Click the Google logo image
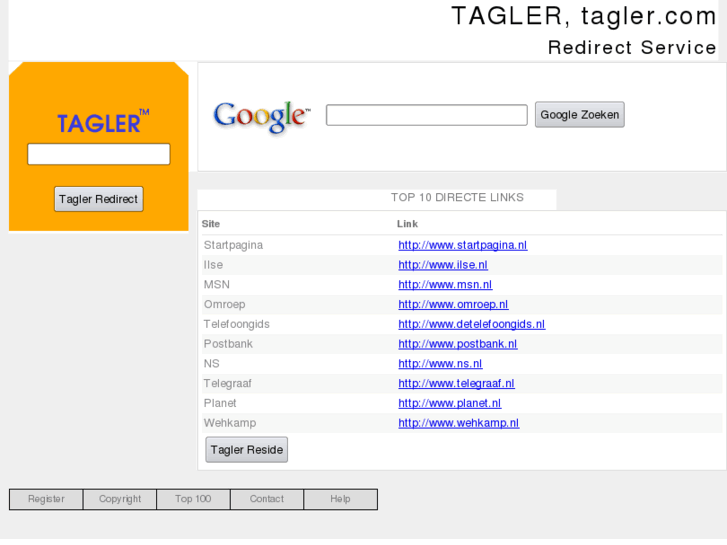 [x=262, y=117]
